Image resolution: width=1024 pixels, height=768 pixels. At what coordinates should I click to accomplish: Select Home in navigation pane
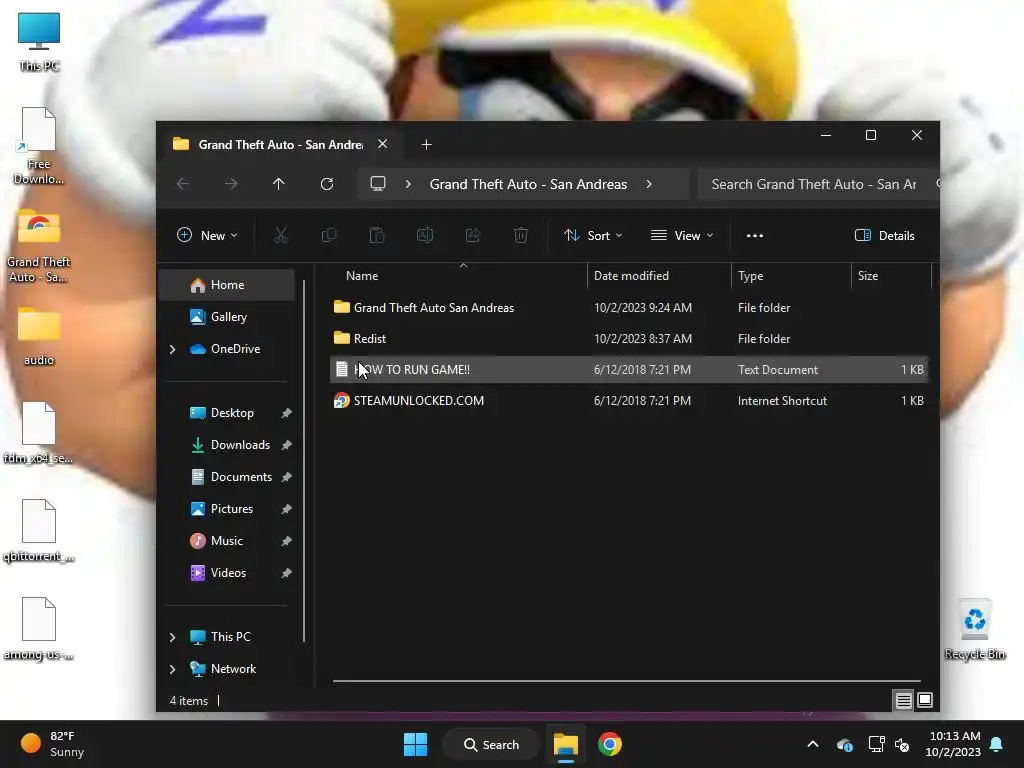[x=227, y=285]
